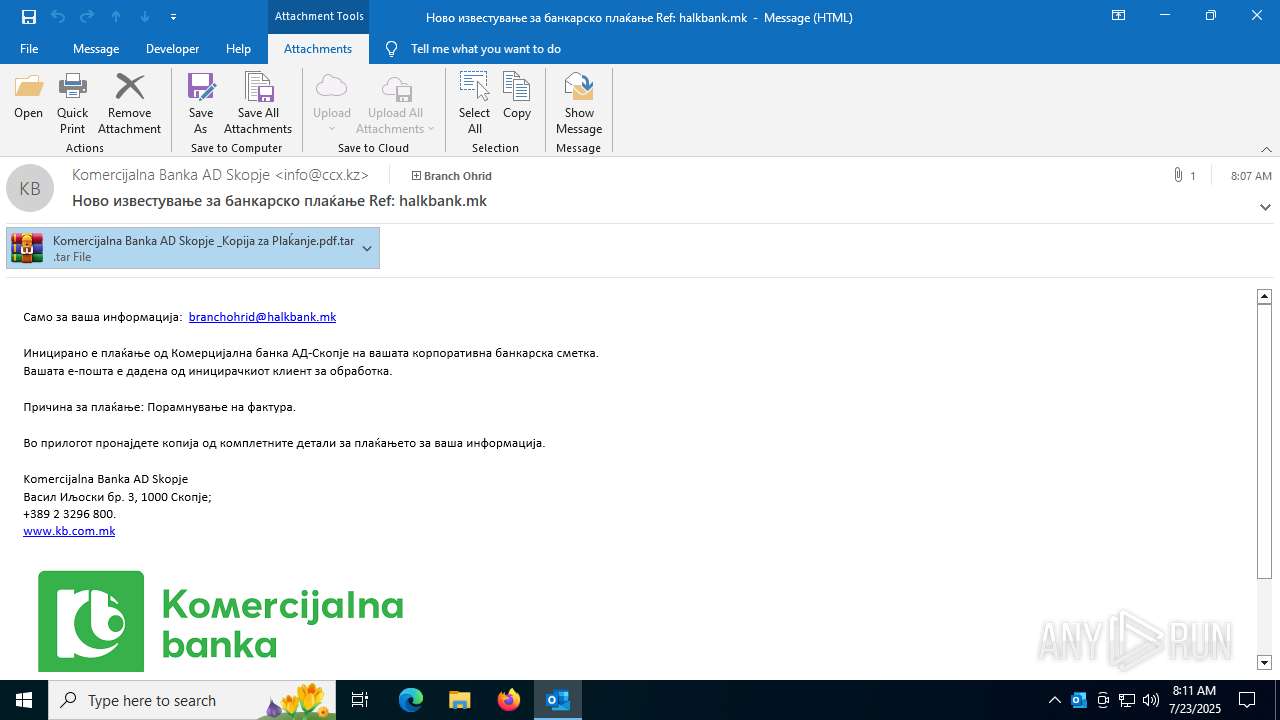Open the Customize Quick Access Toolbar dropdown
This screenshot has height=720, width=1280.
pyautogui.click(x=173, y=17)
